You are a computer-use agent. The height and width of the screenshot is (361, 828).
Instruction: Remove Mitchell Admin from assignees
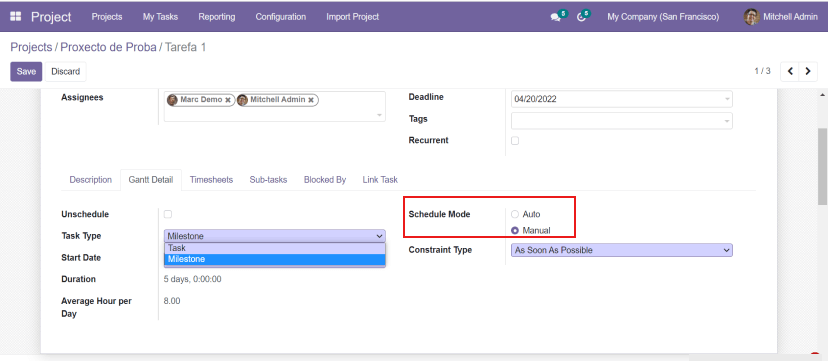point(311,100)
